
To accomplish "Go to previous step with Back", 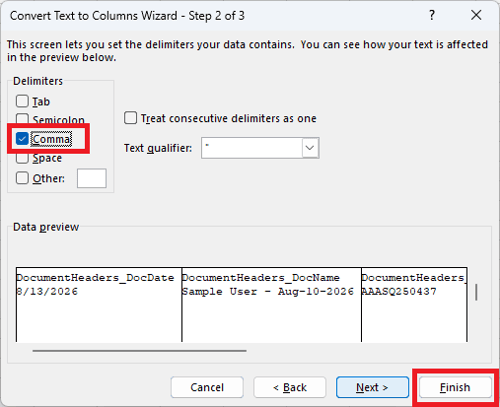I will pos(289,387).
